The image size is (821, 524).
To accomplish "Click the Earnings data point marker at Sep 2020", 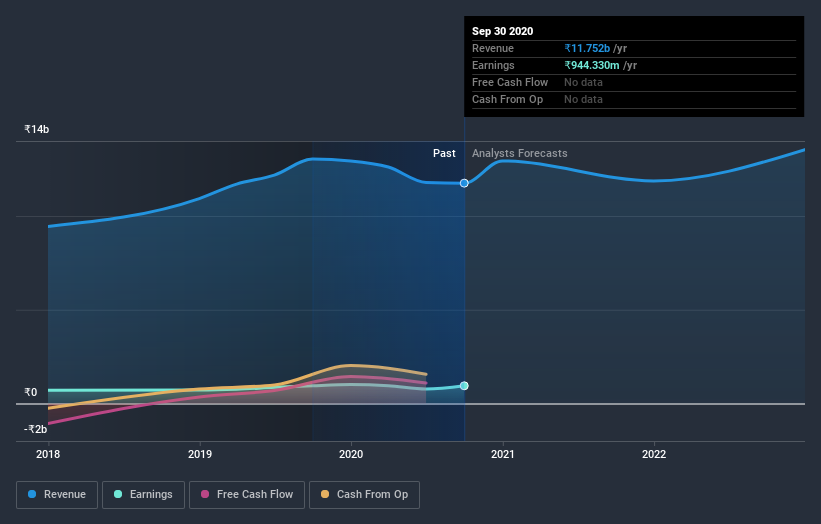I will coord(464,386).
